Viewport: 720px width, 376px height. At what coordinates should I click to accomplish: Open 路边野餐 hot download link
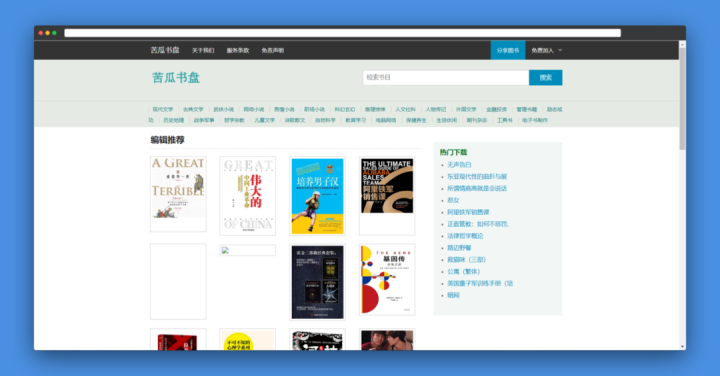pos(459,248)
